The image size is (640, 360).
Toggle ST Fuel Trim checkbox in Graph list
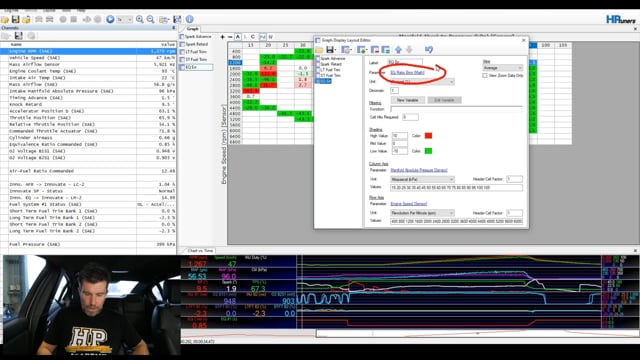(x=182, y=60)
